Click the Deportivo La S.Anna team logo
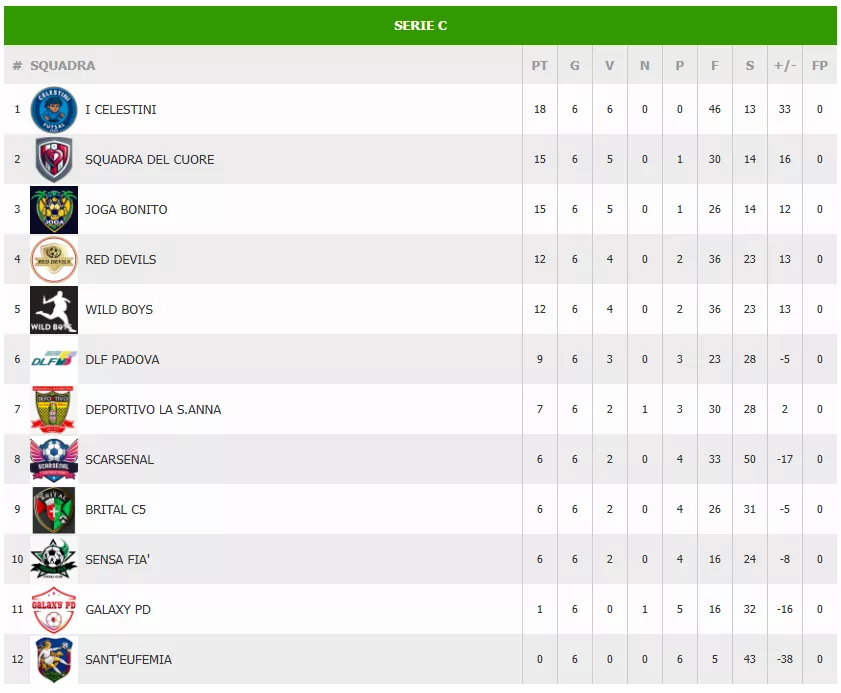The image size is (841, 693). coord(54,410)
